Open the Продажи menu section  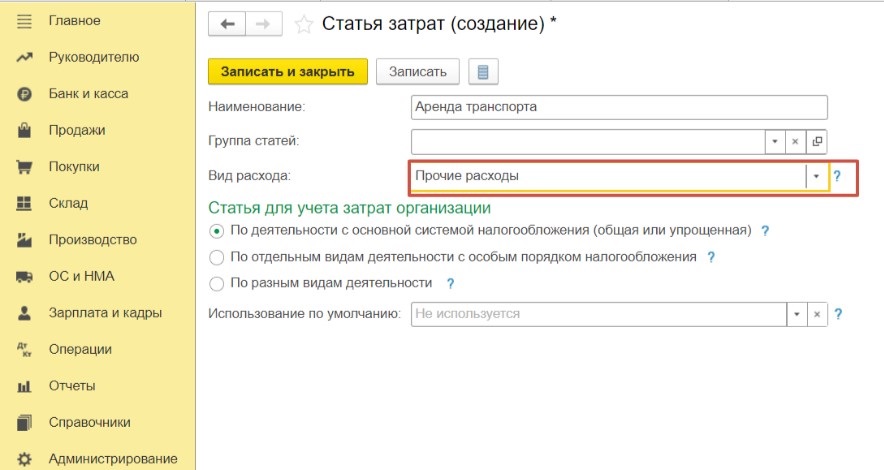click(x=77, y=130)
